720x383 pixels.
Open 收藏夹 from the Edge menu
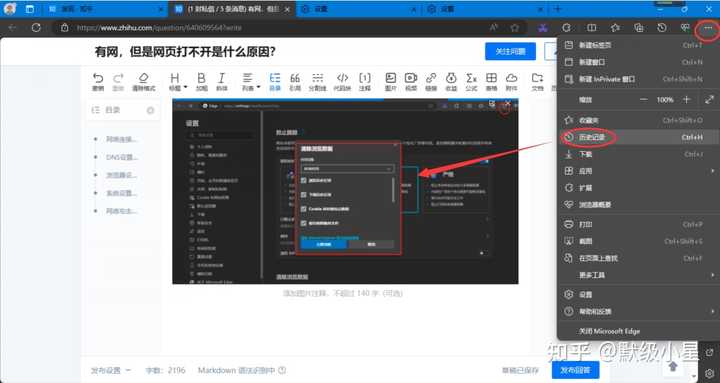tap(637, 120)
